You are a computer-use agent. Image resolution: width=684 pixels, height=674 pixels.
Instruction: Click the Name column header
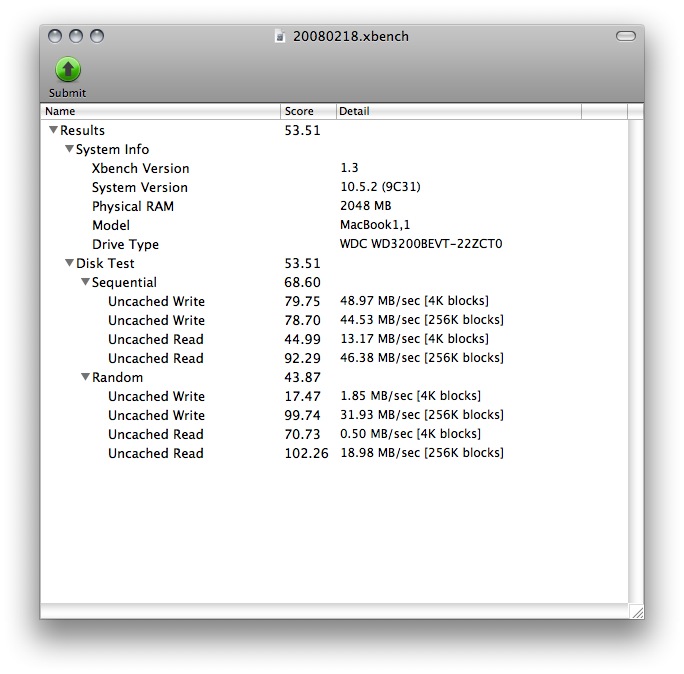tap(160, 111)
